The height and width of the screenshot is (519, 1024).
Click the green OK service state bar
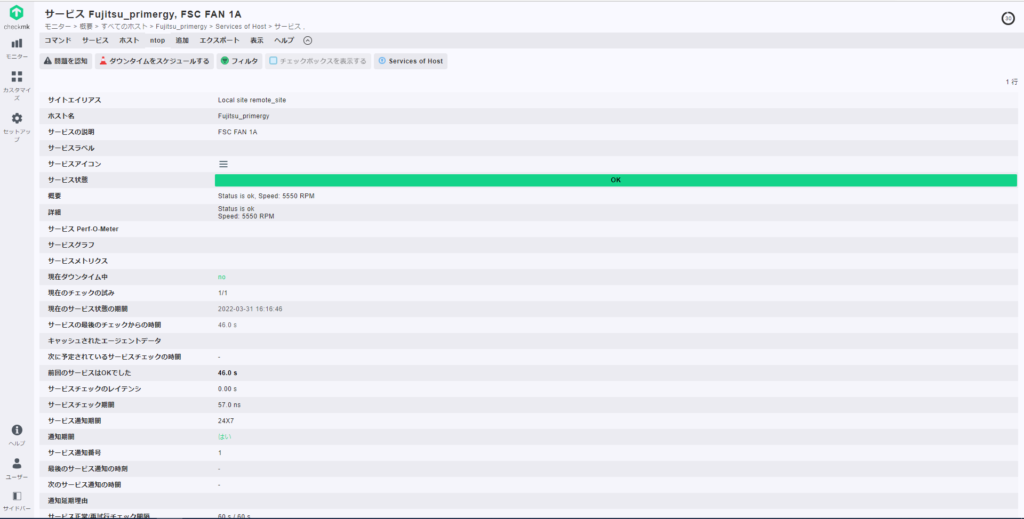tap(615, 180)
